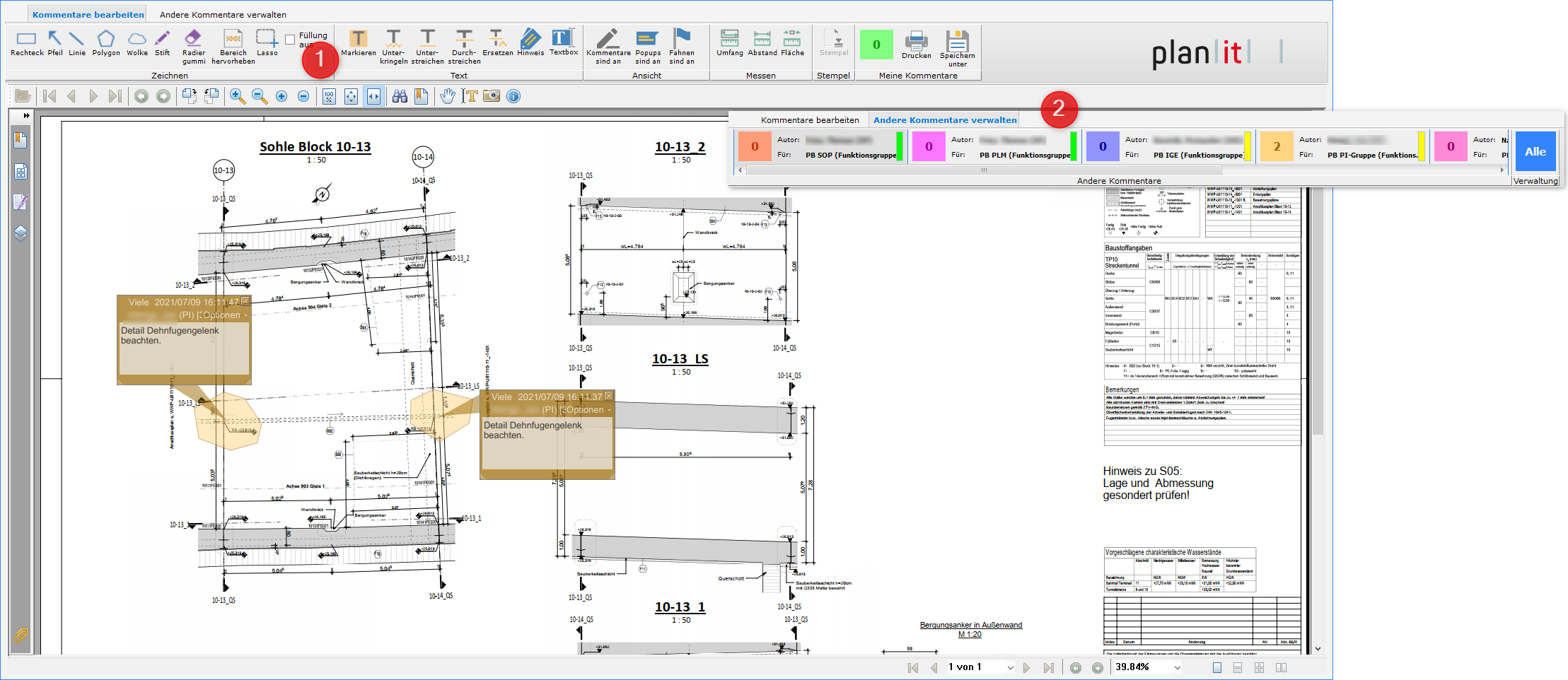1568x680 pixels.
Task: Enable the Füllung aus checkbox
Action: [x=290, y=40]
